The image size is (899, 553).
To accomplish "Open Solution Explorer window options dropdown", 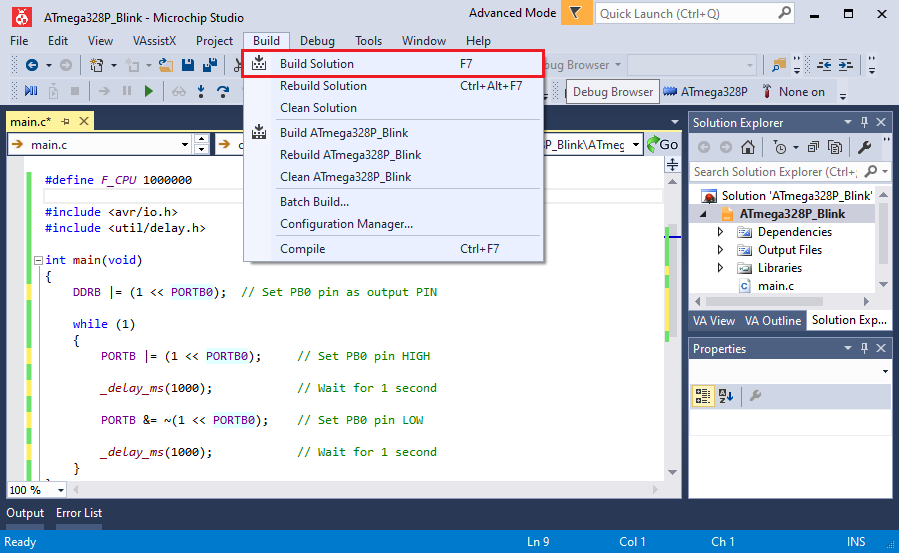I will pyautogui.click(x=847, y=122).
